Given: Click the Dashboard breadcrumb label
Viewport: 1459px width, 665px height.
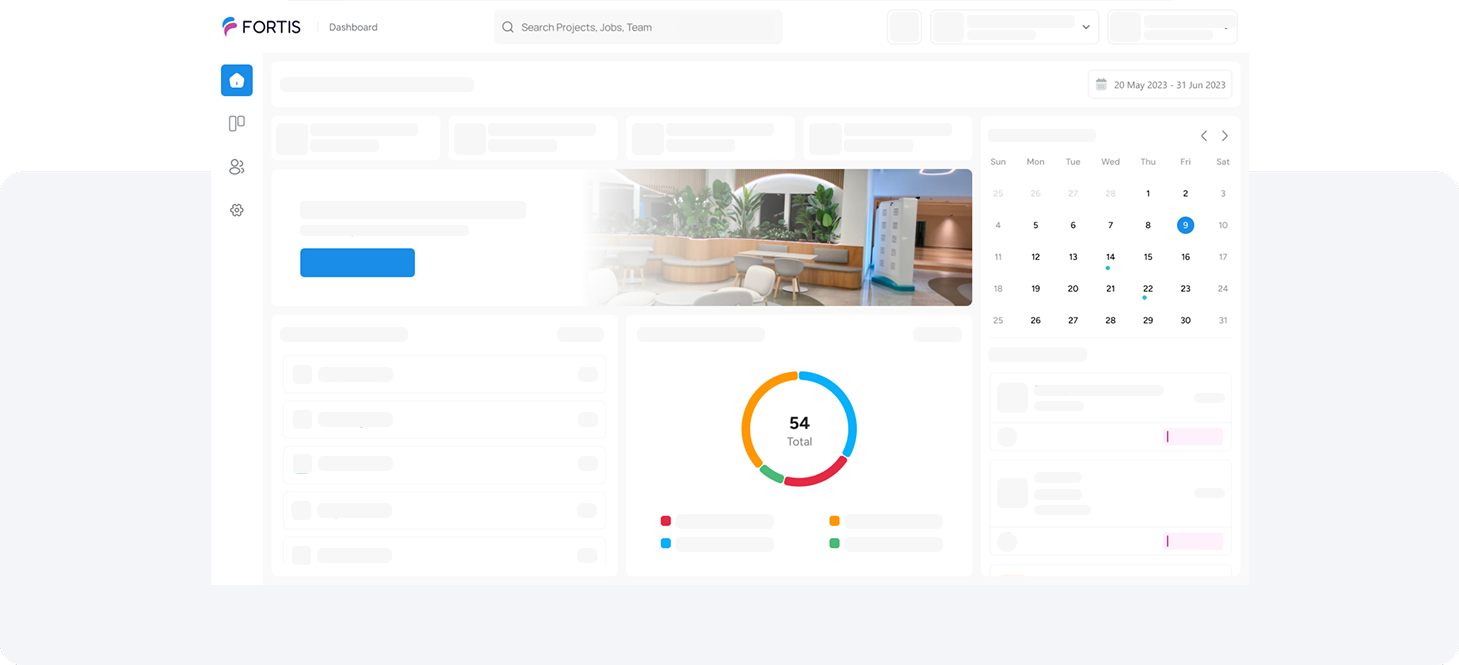Looking at the screenshot, I should (x=353, y=27).
